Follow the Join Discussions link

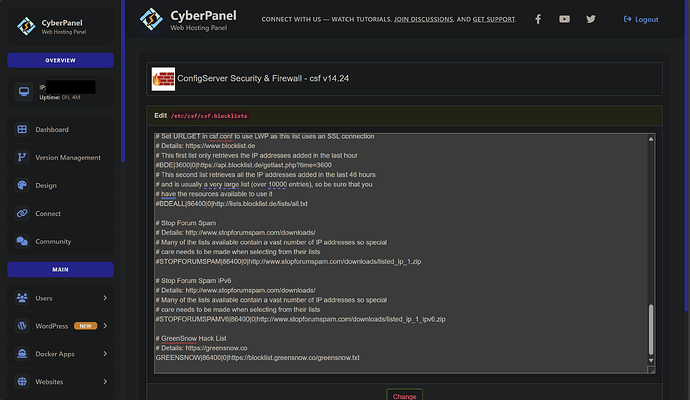(x=423, y=19)
